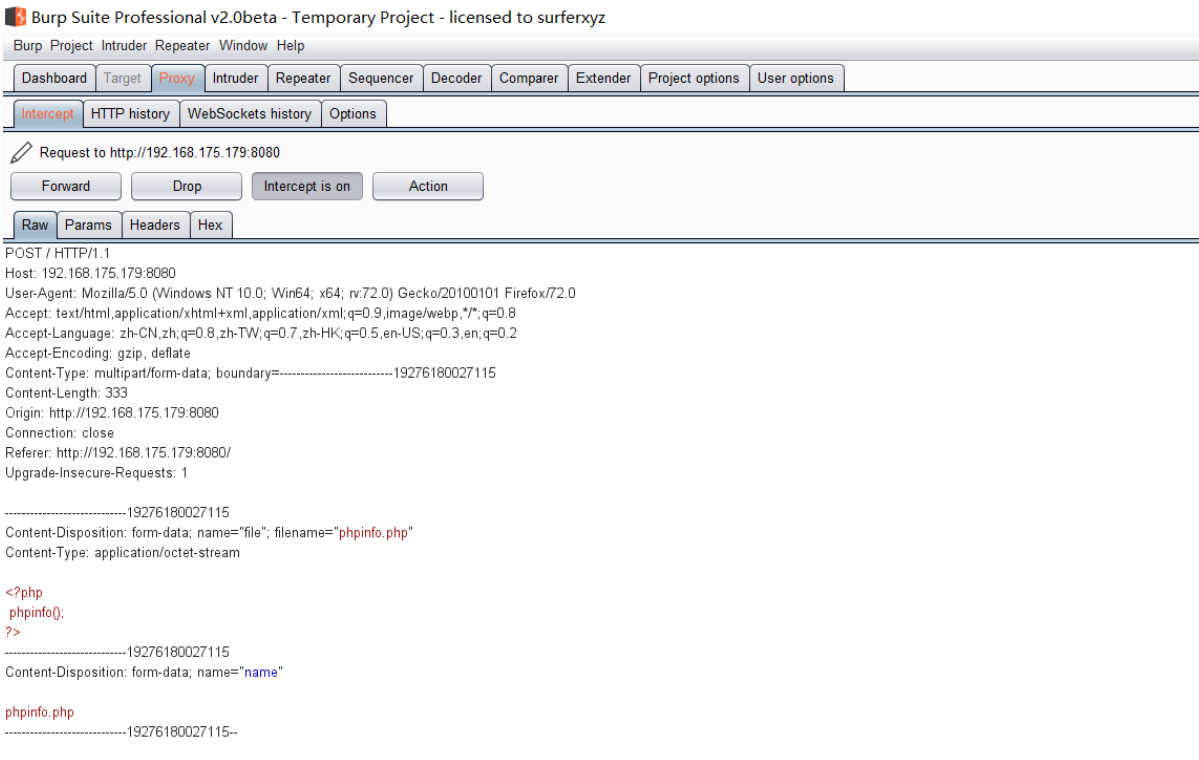The image size is (1199, 760).
Task: Click the 'Connection: close' header line
Action: (60, 433)
